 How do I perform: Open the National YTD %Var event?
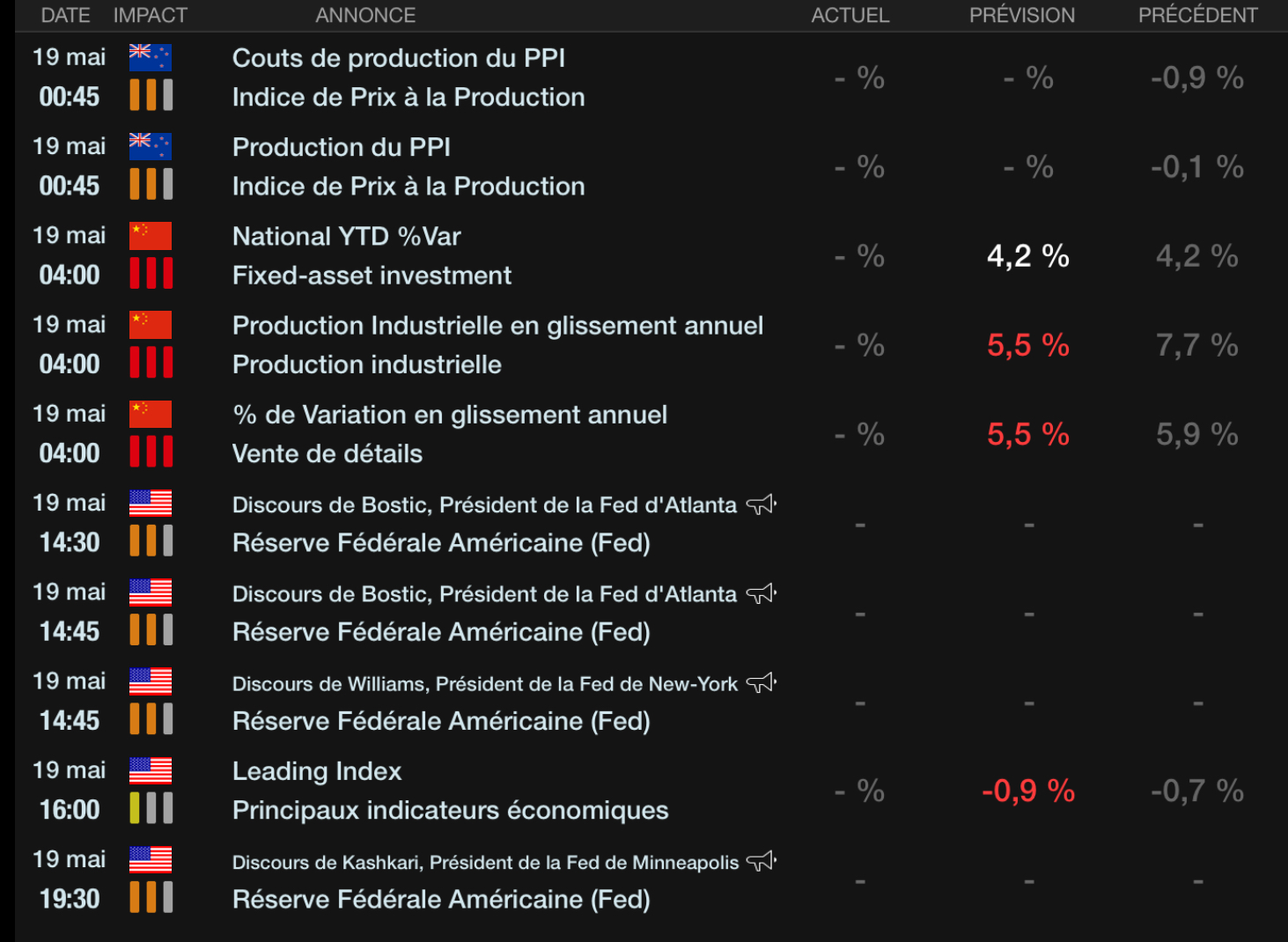pyautogui.click(x=346, y=236)
